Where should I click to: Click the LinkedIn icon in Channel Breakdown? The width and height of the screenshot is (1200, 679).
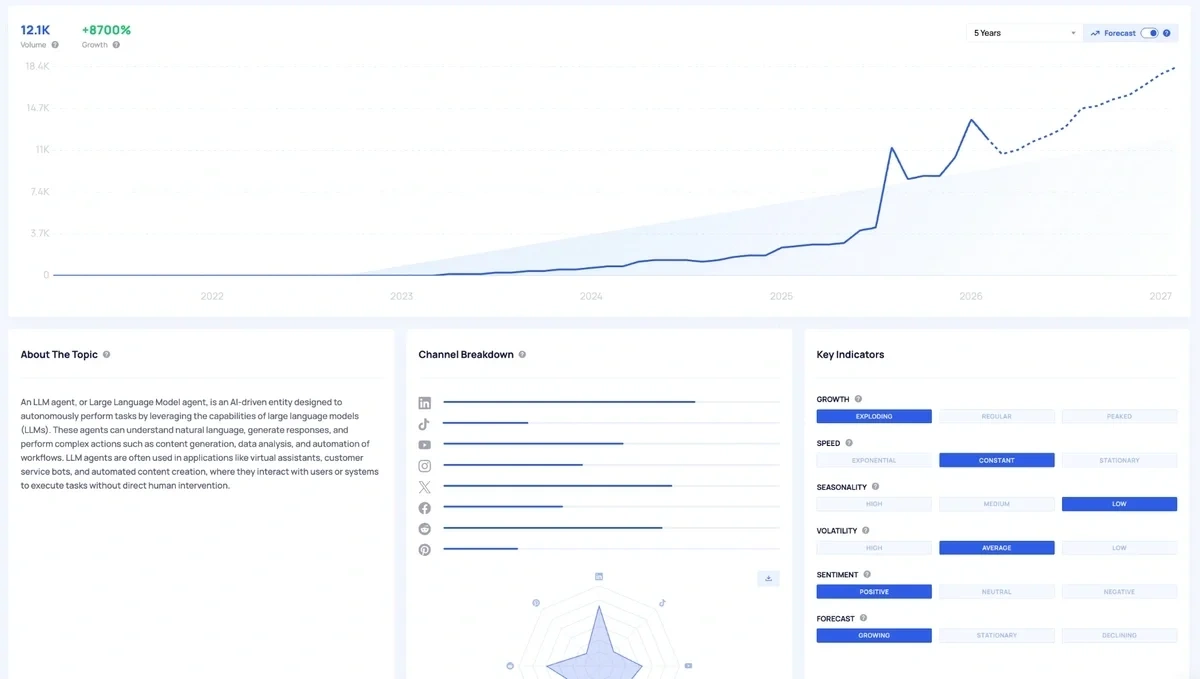425,403
